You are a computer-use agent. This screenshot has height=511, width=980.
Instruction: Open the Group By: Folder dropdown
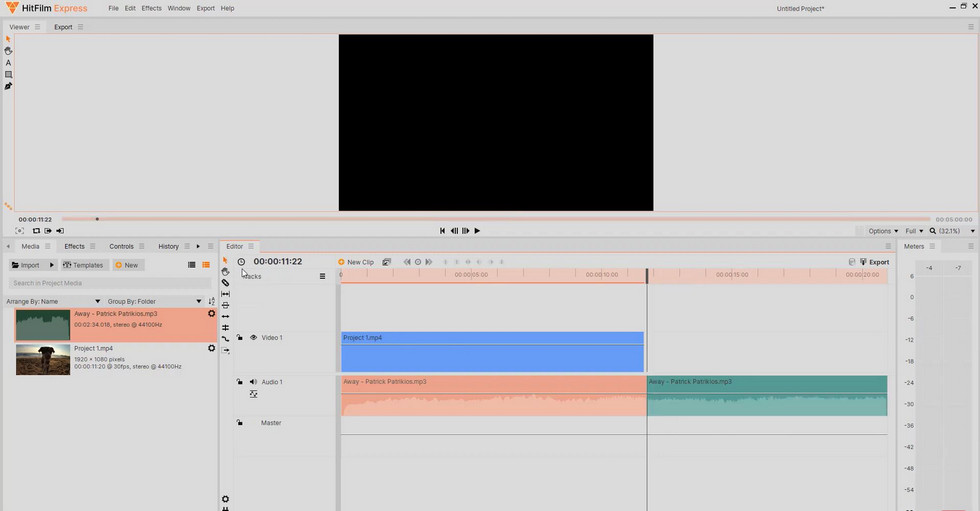(154, 301)
